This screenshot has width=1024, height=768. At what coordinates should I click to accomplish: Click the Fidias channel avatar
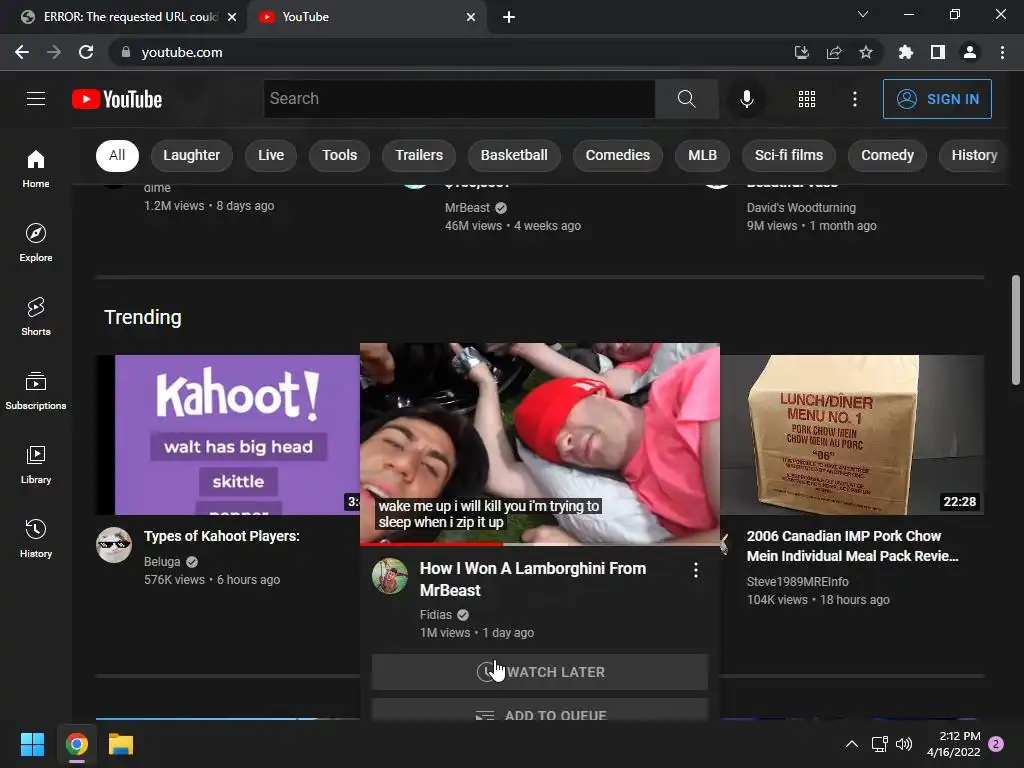(x=390, y=576)
